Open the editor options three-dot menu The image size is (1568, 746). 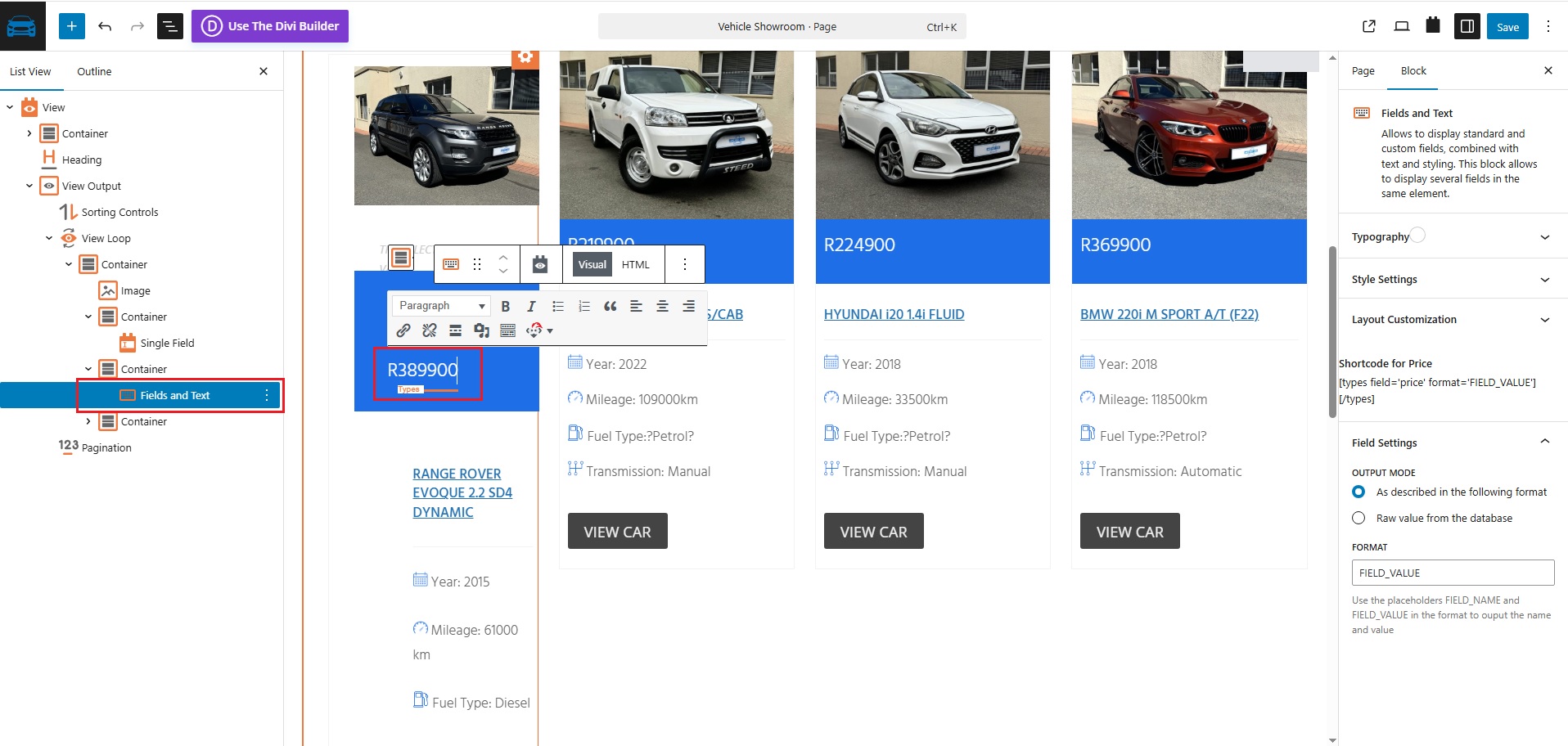(1548, 26)
